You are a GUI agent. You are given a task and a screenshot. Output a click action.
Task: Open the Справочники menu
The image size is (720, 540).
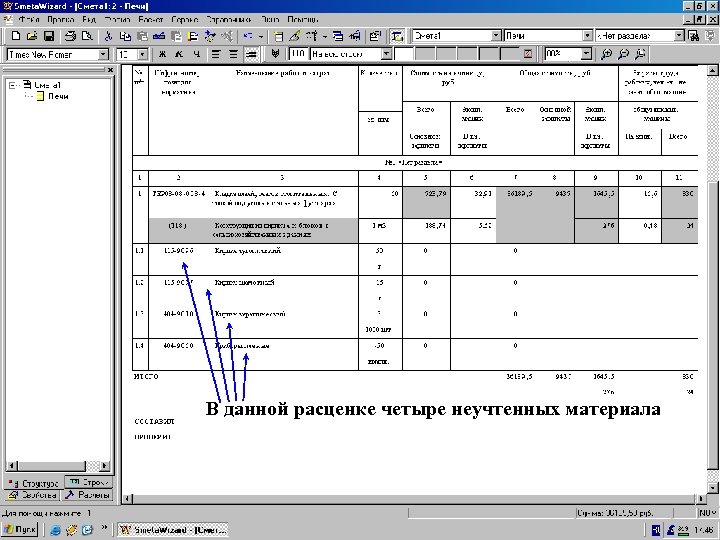point(229,20)
